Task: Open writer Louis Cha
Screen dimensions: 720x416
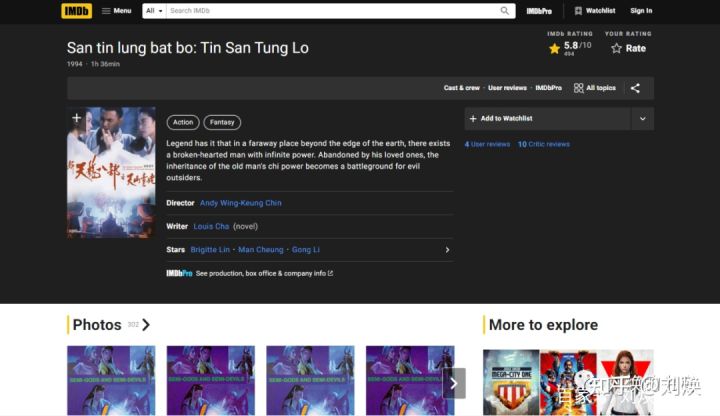Action: pos(211,226)
